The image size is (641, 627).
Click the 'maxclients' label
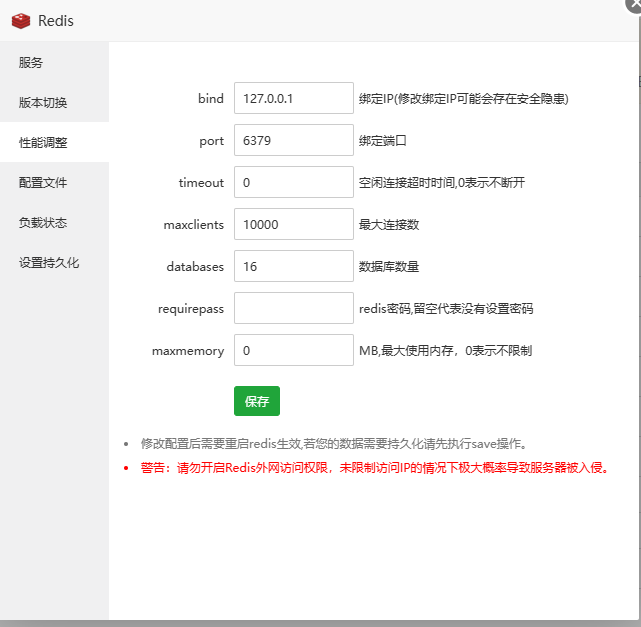[x=194, y=225]
